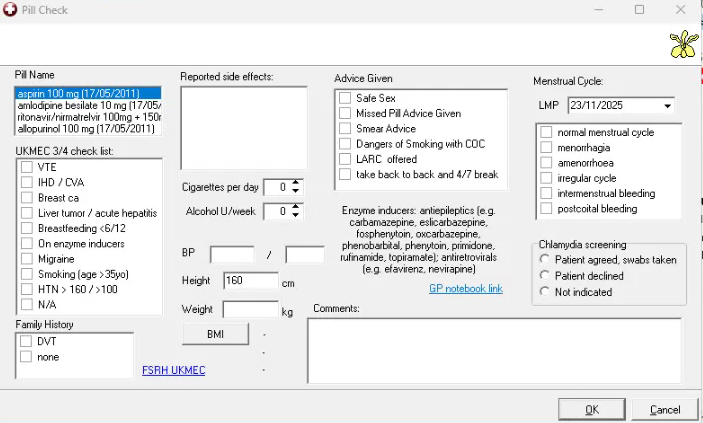
Task: Select allopurinol 100 mg pill entry
Action: tap(88, 129)
